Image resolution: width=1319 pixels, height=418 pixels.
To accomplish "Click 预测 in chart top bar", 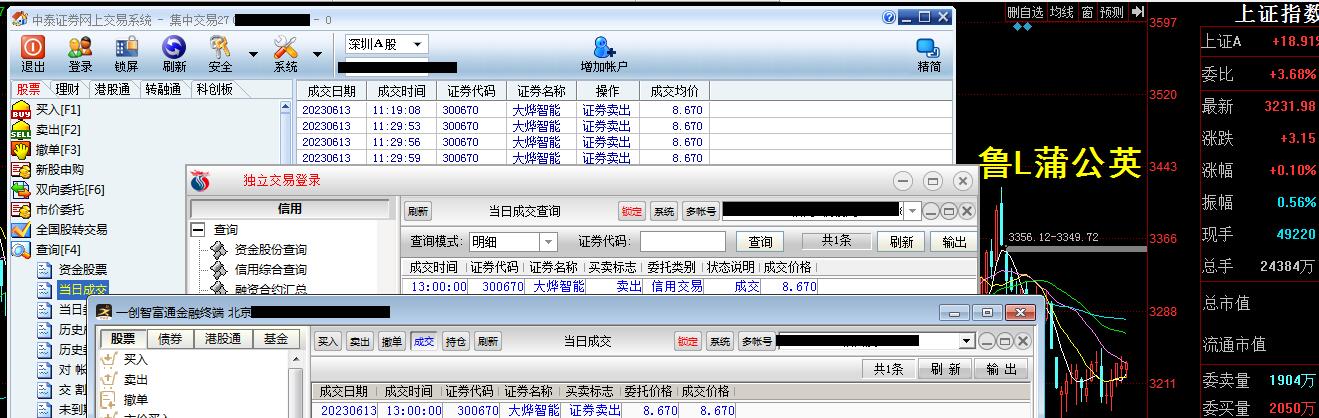I will 1111,12.
